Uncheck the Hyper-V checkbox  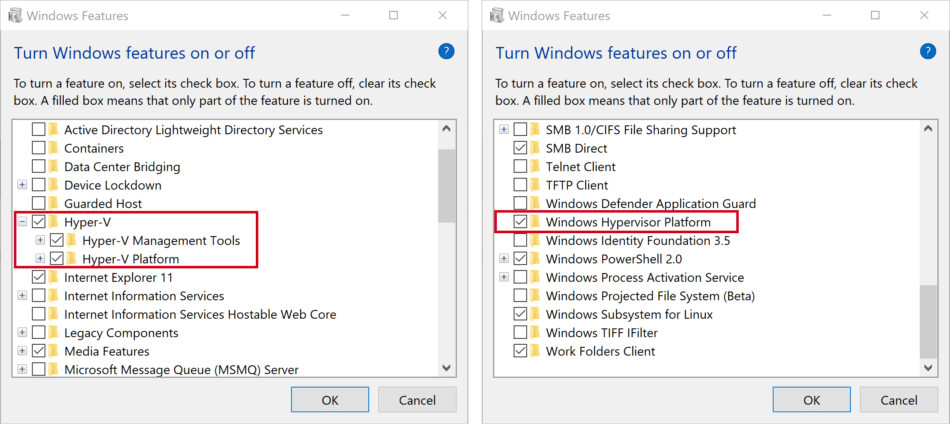(x=38, y=222)
